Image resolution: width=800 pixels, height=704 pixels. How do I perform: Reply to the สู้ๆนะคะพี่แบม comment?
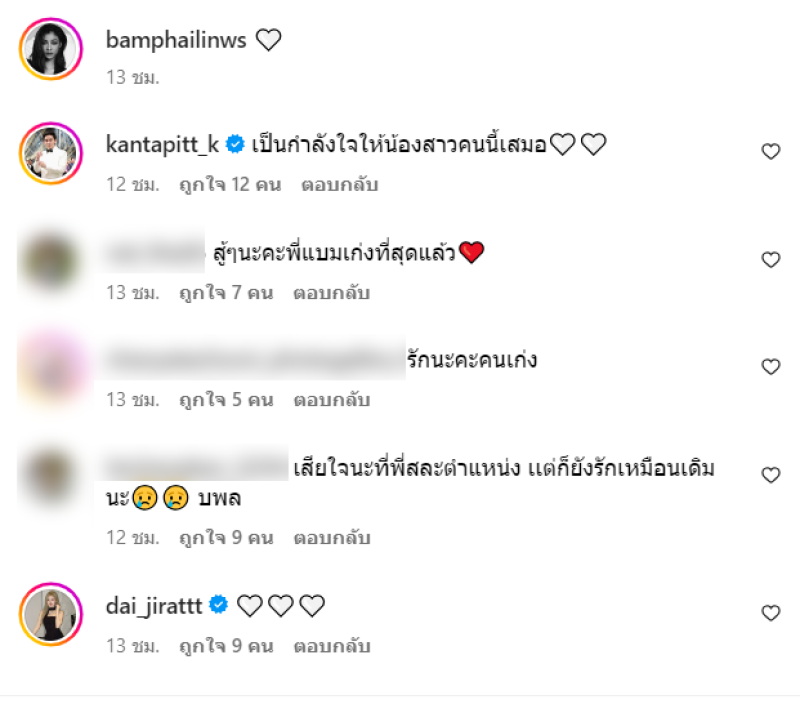[332, 293]
